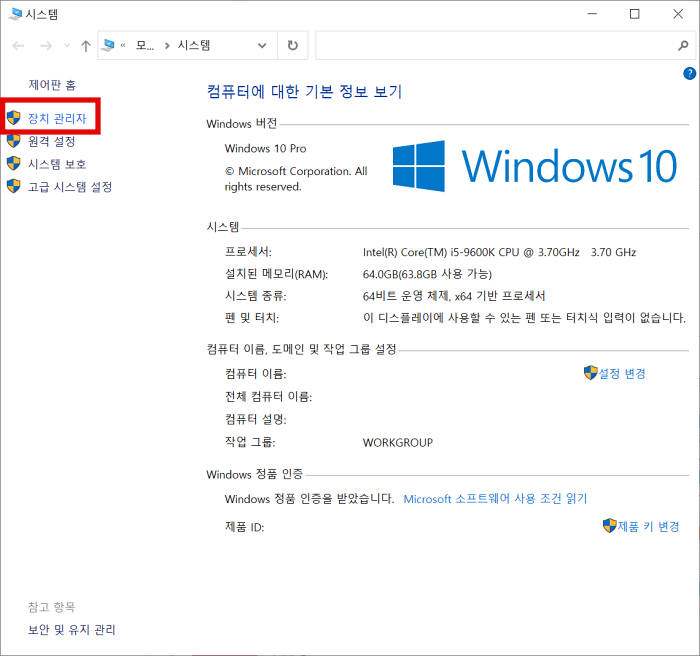Image resolution: width=700 pixels, height=656 pixels.
Task: Minimize the 시스템 window
Action: point(592,14)
